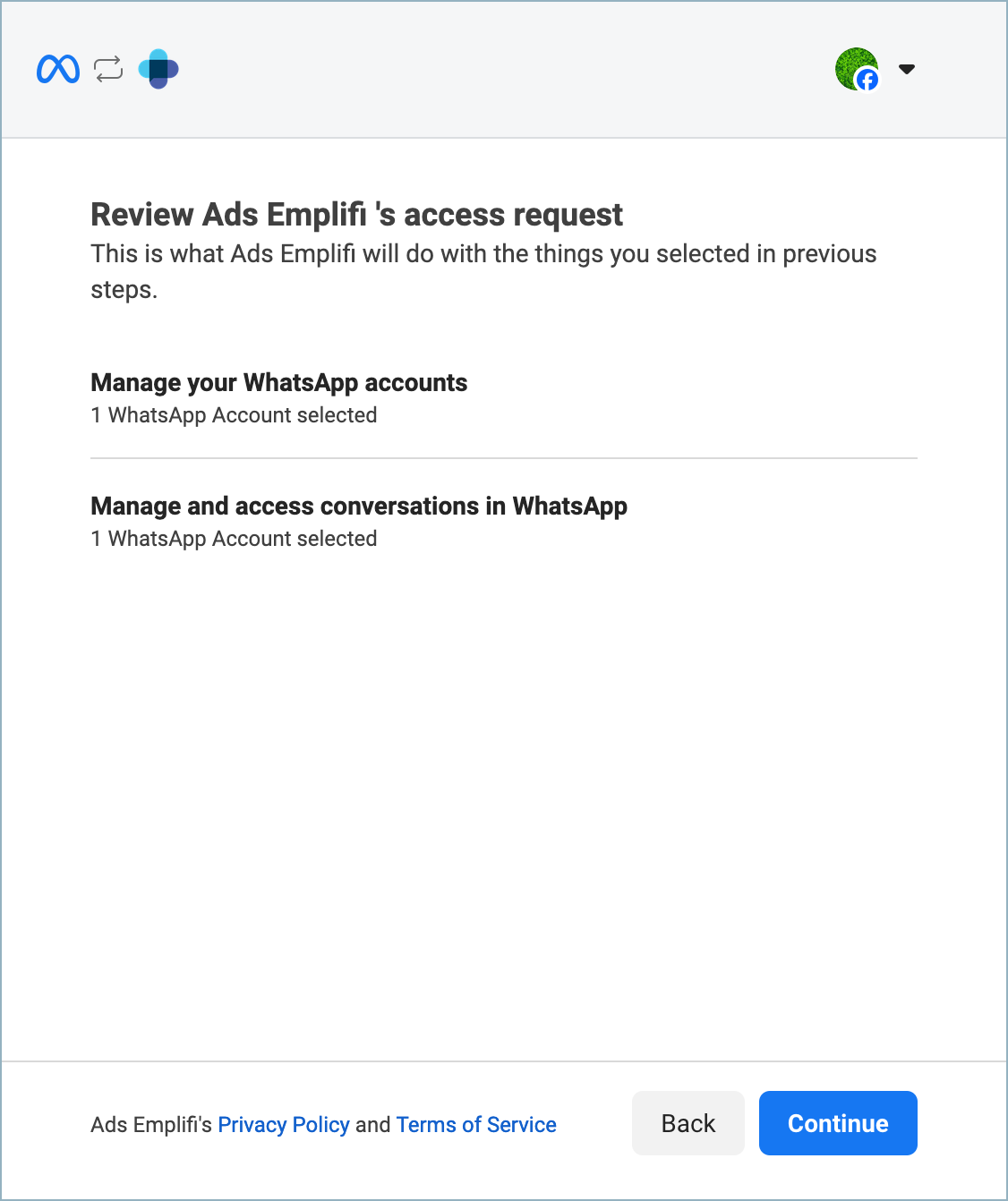Click the Emplifi plus-shaped logo in the header
This screenshot has width=1008, height=1201.
click(x=158, y=69)
